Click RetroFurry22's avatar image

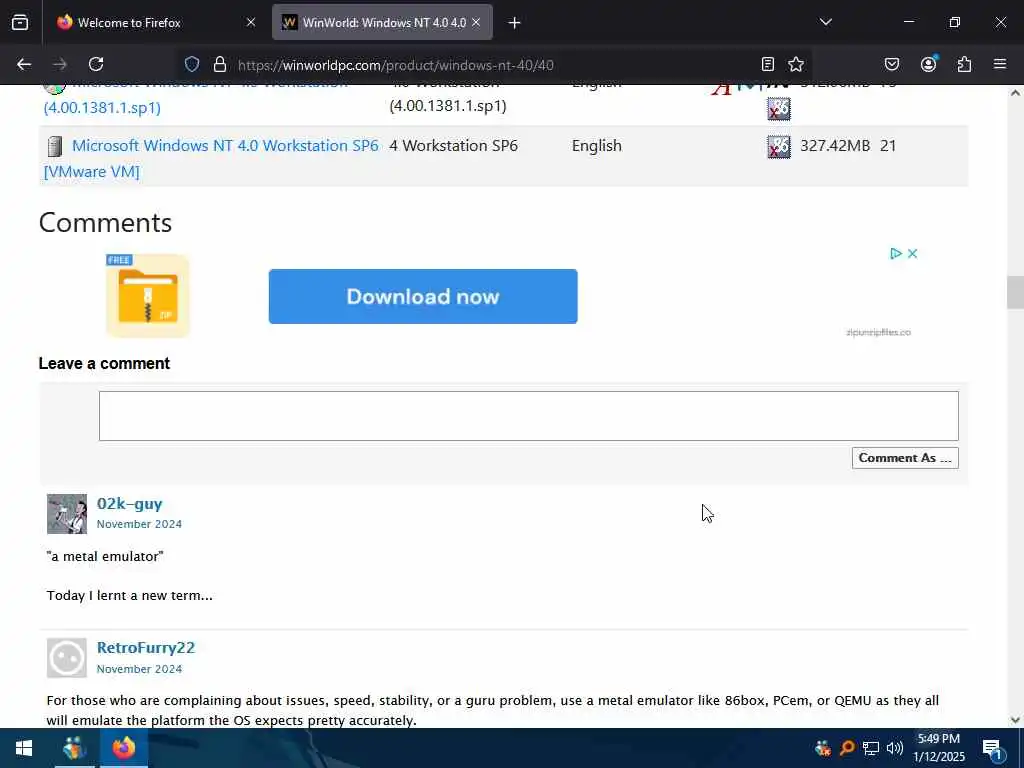tap(67, 658)
